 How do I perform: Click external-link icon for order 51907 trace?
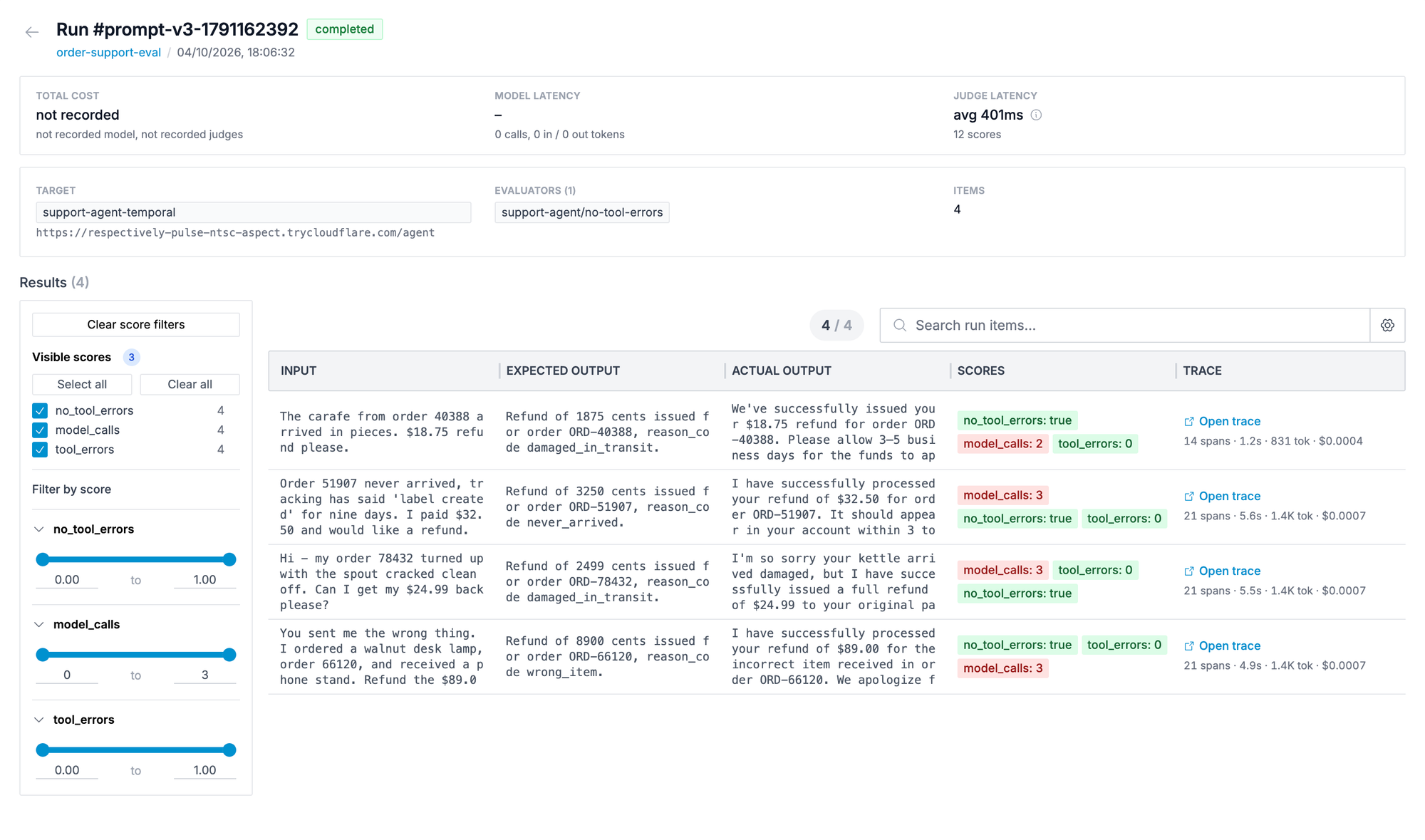click(1189, 496)
